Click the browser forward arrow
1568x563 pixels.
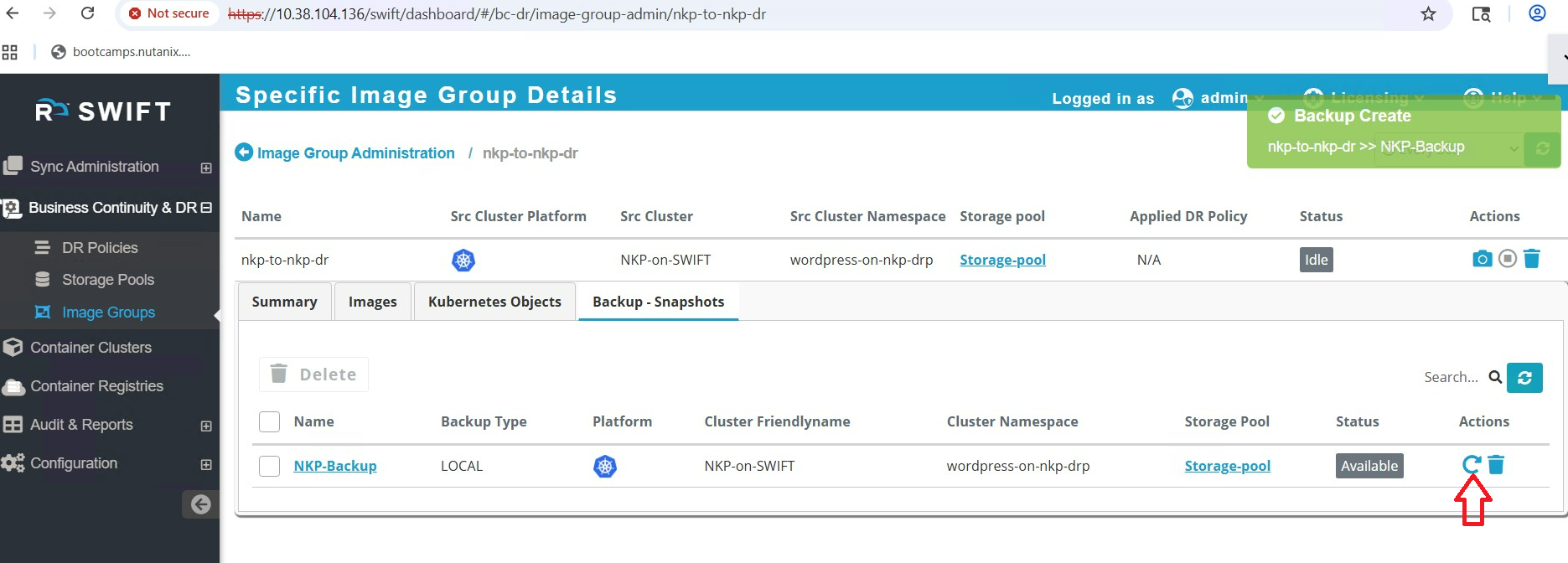coord(49,13)
